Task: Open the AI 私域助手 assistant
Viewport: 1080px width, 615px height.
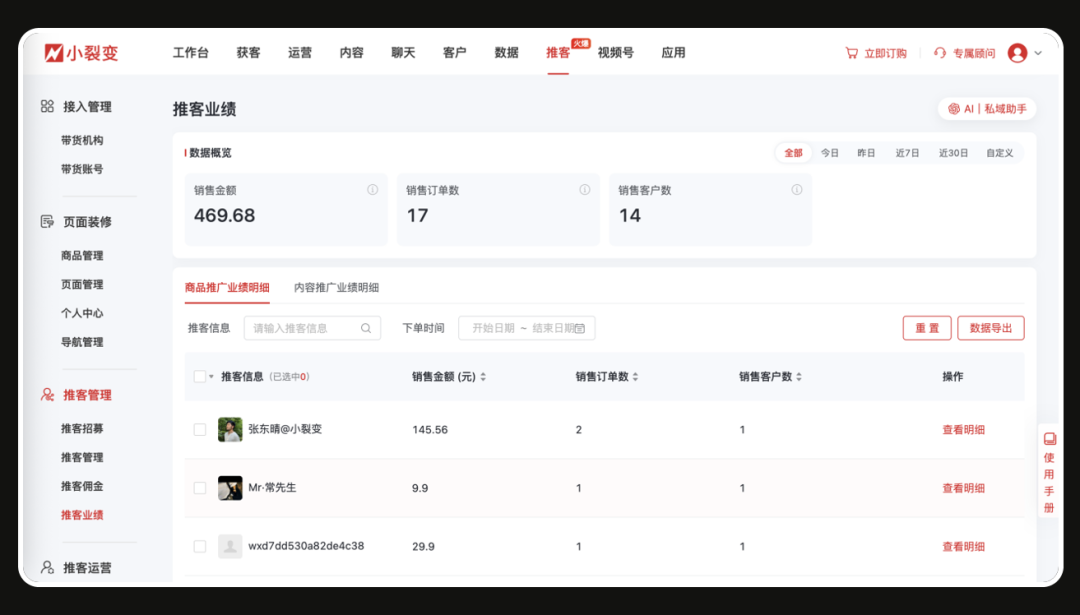Action: coord(986,108)
